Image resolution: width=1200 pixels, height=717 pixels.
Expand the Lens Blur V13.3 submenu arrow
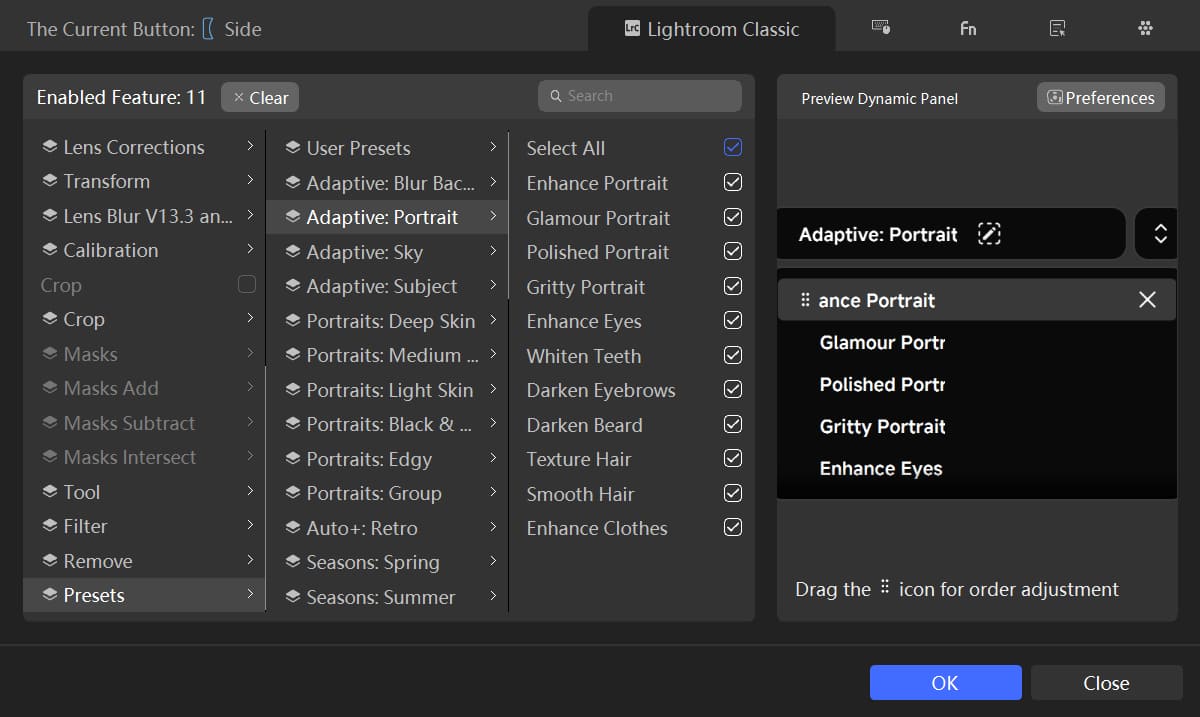point(250,215)
